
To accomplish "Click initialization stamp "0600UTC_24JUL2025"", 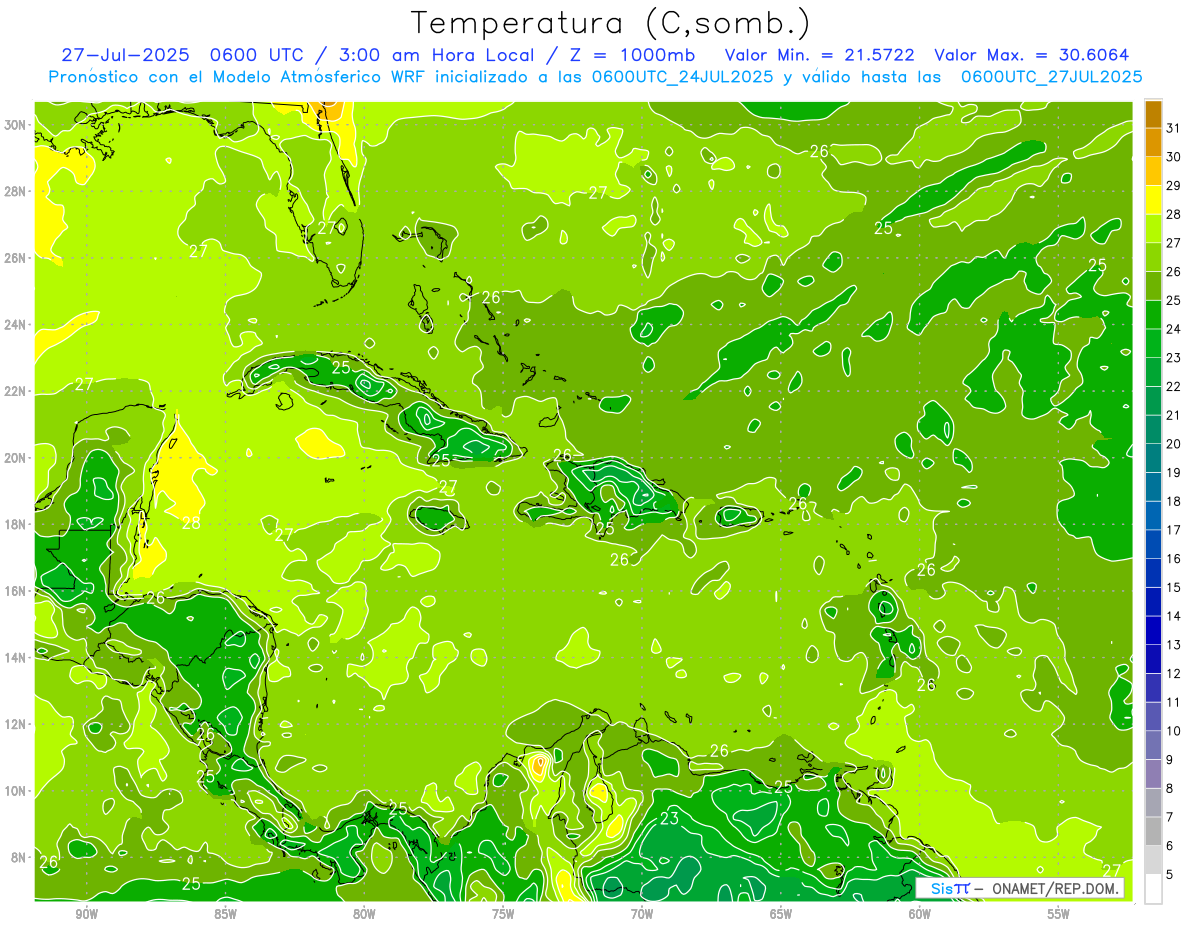I will pyautogui.click(x=683, y=77).
